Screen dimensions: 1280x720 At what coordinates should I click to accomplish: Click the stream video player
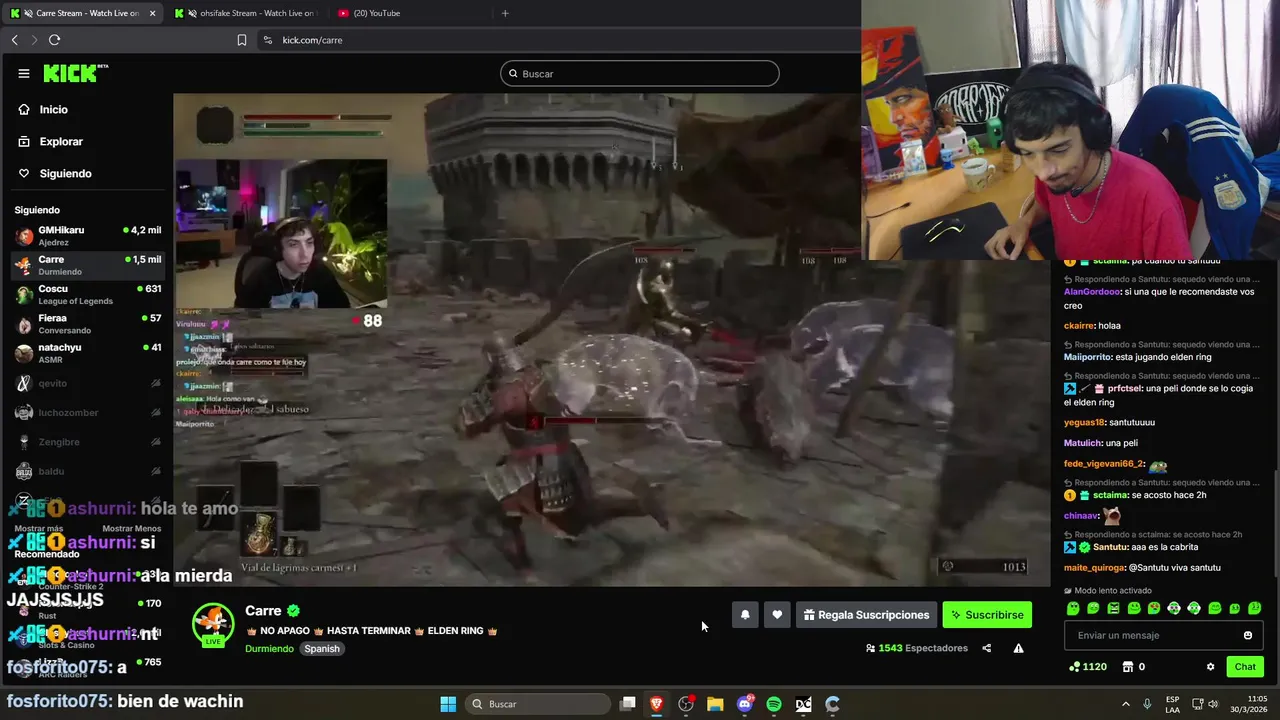pyautogui.click(x=612, y=340)
